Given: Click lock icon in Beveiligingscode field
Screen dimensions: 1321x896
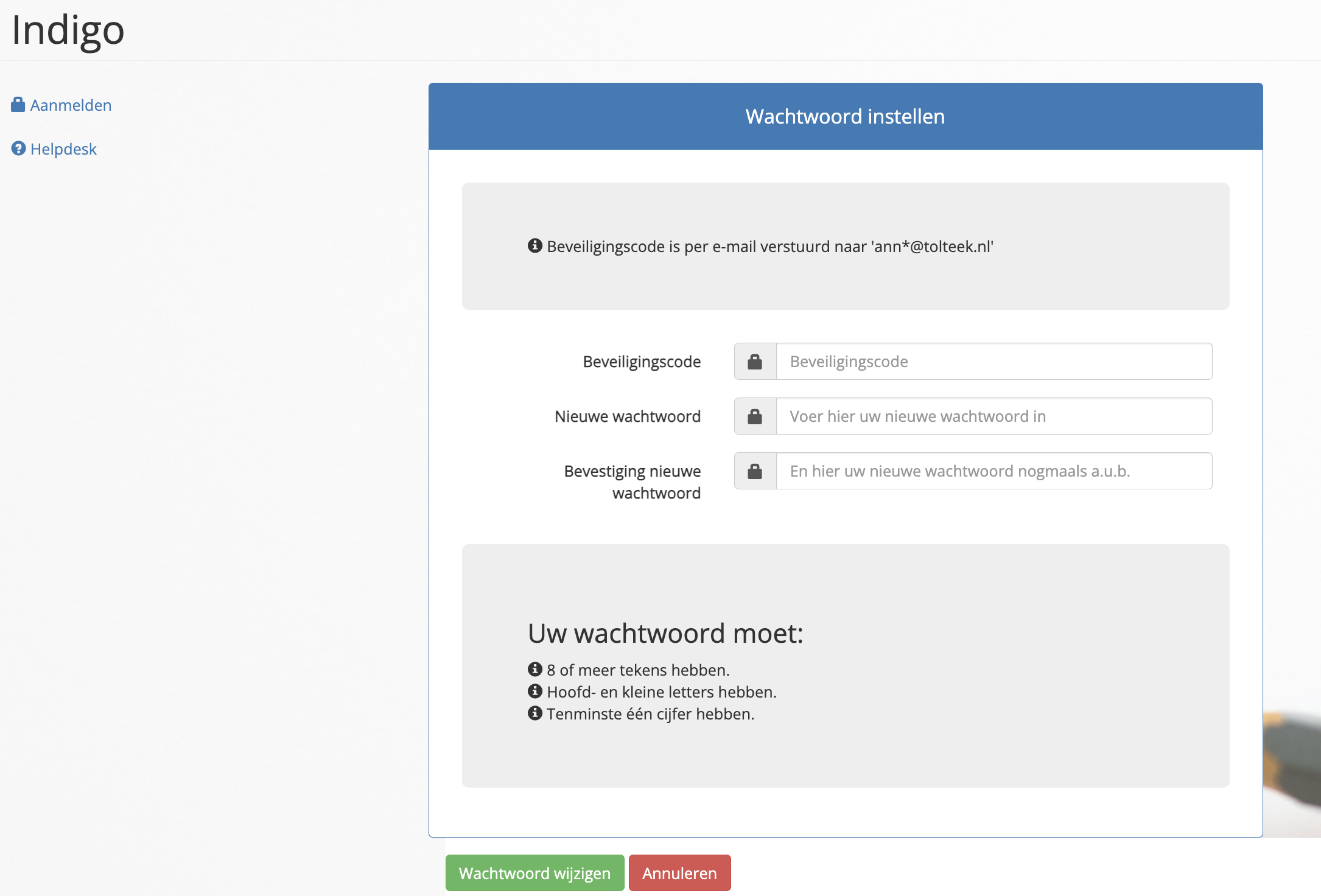Looking at the screenshot, I should [755, 362].
